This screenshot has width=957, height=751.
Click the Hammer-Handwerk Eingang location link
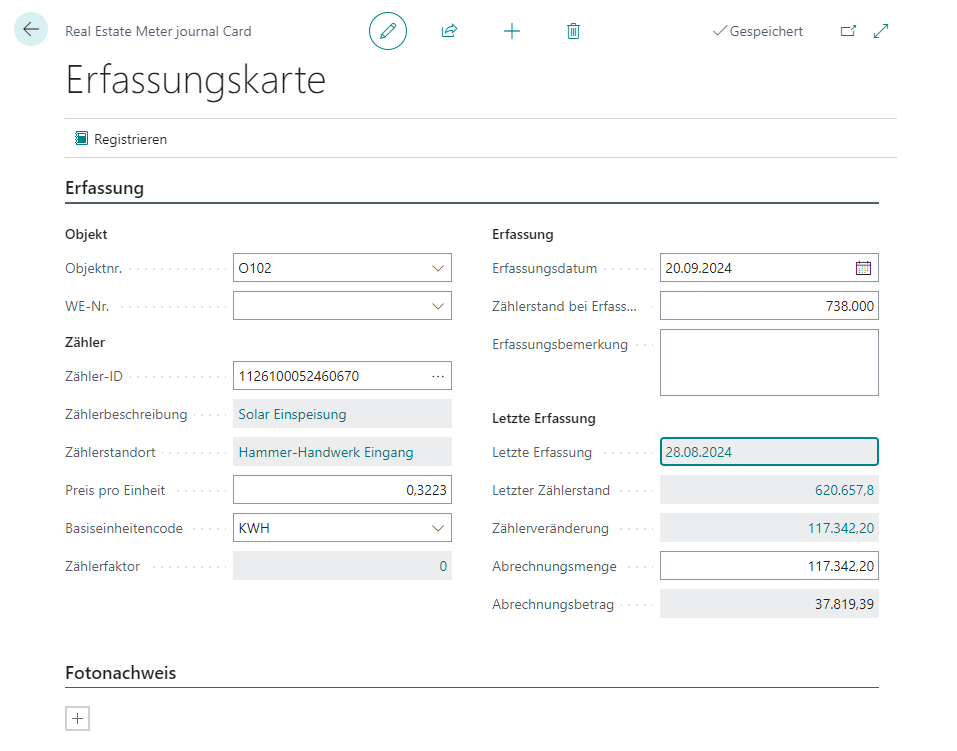(x=325, y=452)
